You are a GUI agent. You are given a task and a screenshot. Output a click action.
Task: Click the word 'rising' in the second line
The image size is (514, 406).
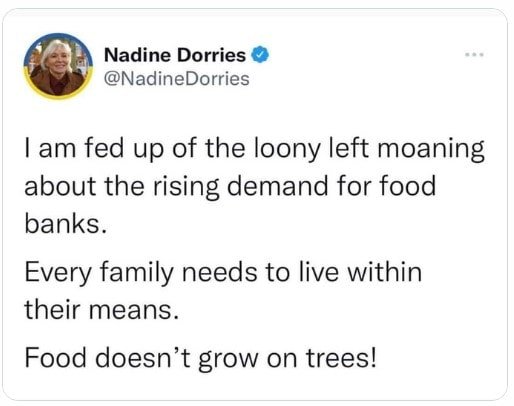tap(186, 187)
